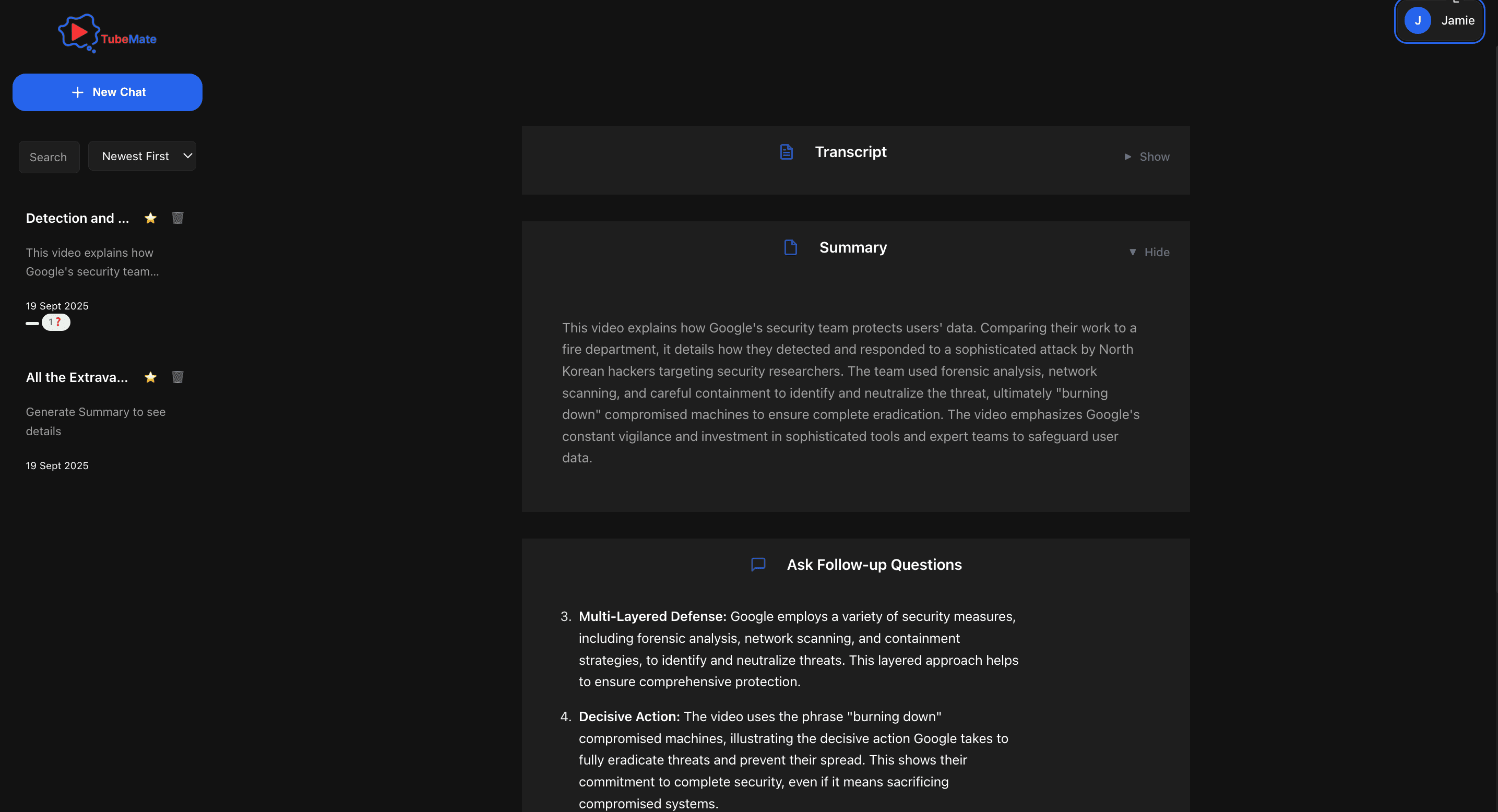This screenshot has height=812, width=1498.
Task: Unfavorite the All the Extrava chat
Action: [x=150, y=377]
